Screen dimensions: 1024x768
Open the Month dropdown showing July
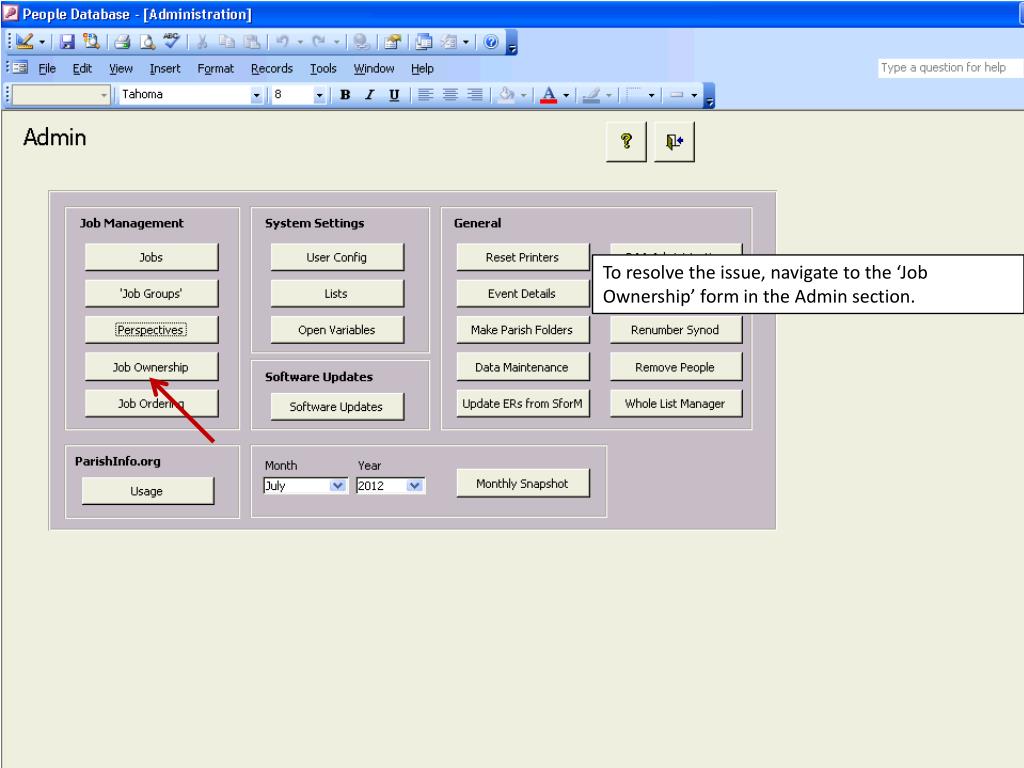(x=338, y=485)
